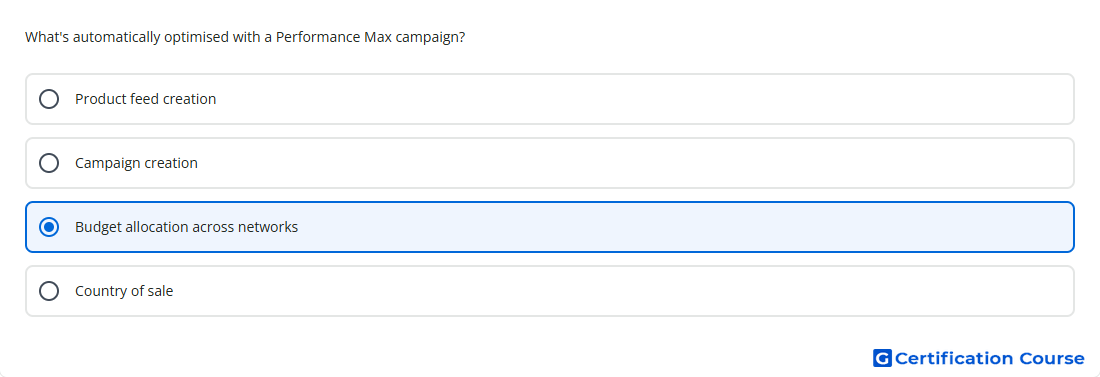Viewport: 1100px width, 377px height.
Task: Click blank area of Product feed creation card
Action: pos(631,99)
